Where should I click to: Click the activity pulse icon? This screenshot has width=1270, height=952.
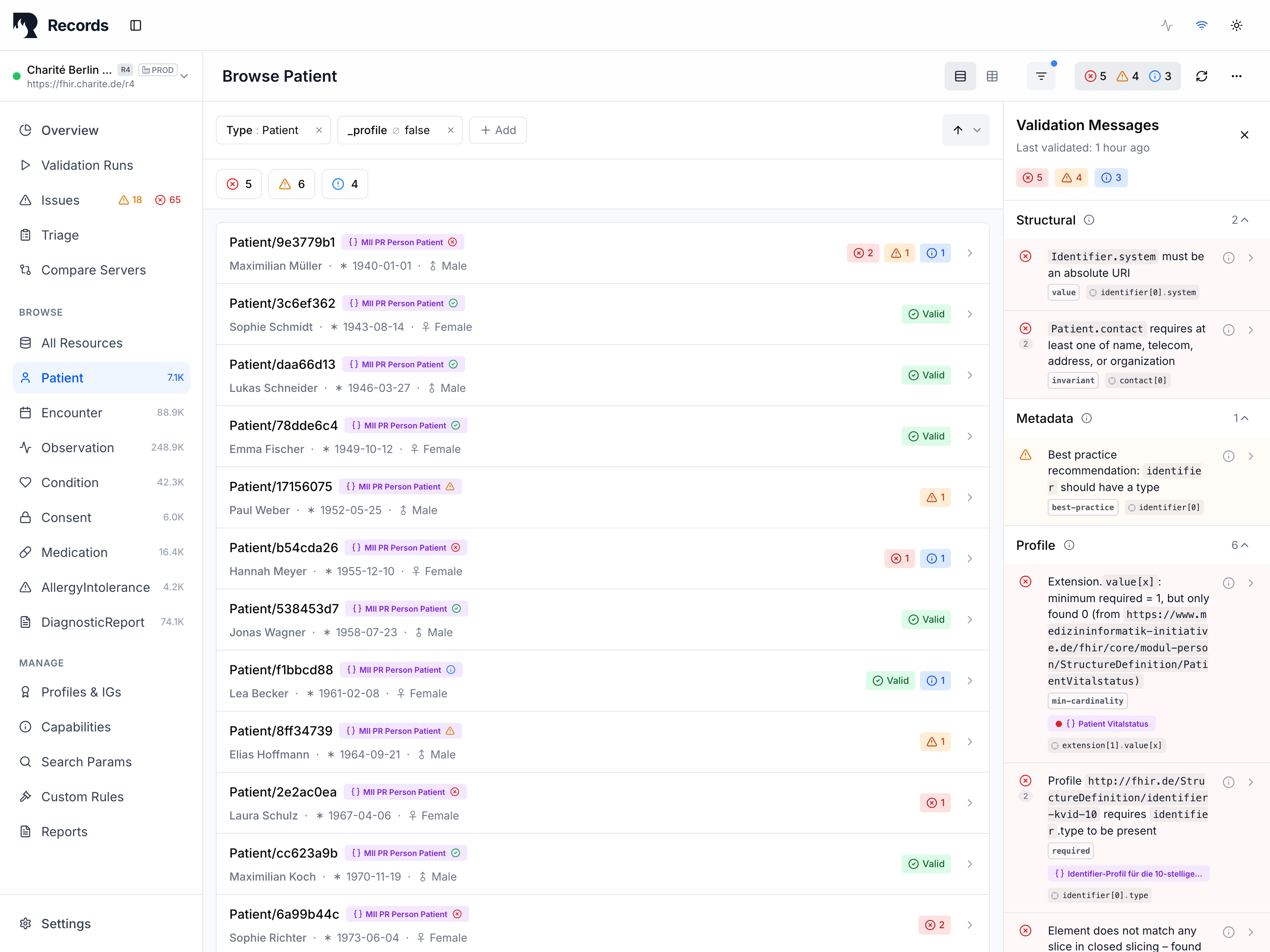(1167, 25)
